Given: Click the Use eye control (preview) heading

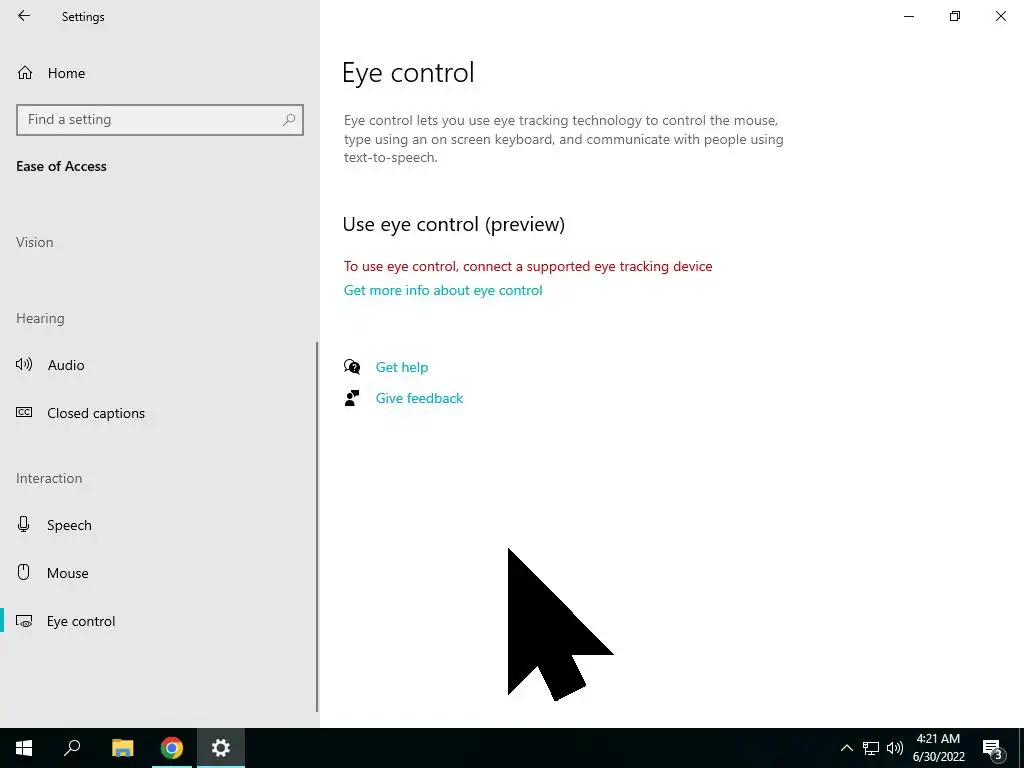Looking at the screenshot, I should coord(453,224).
